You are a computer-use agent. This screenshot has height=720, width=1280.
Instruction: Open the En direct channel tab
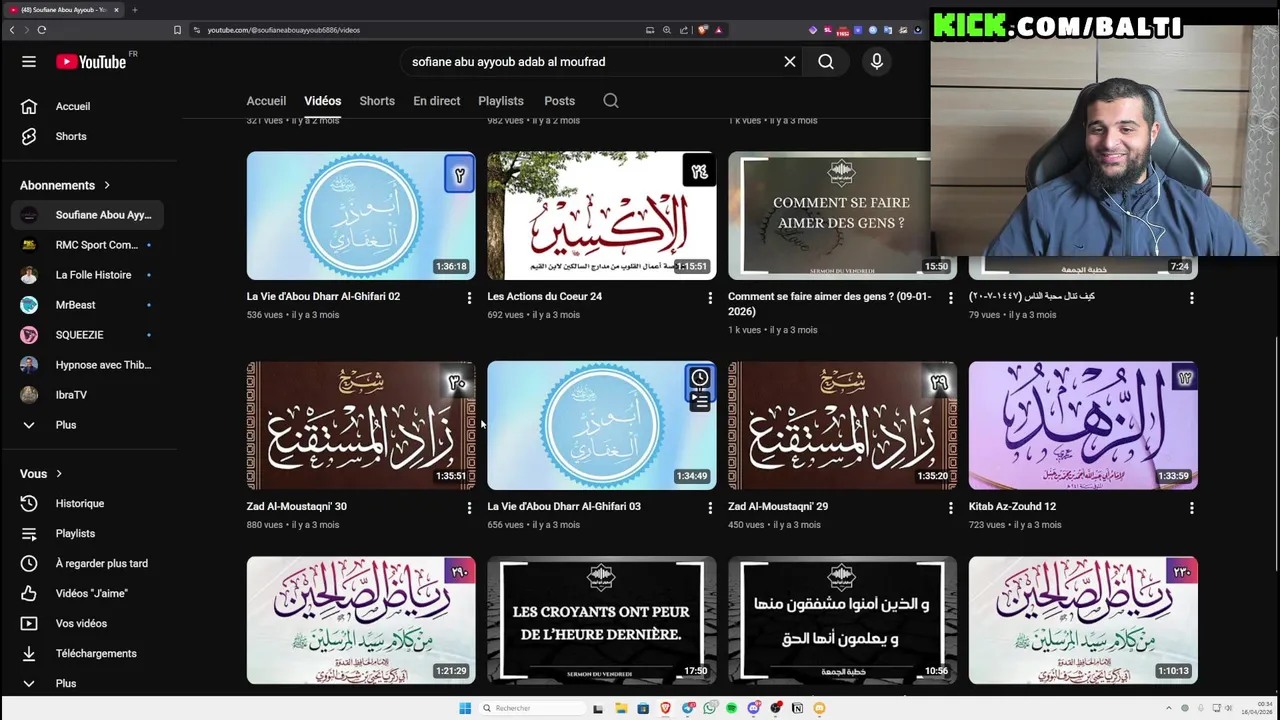[437, 101]
